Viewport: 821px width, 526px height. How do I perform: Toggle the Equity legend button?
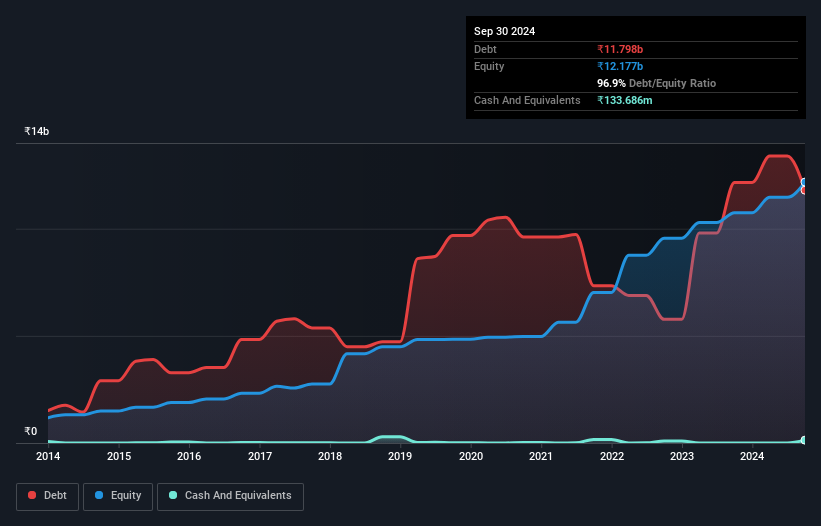pyautogui.click(x=118, y=496)
